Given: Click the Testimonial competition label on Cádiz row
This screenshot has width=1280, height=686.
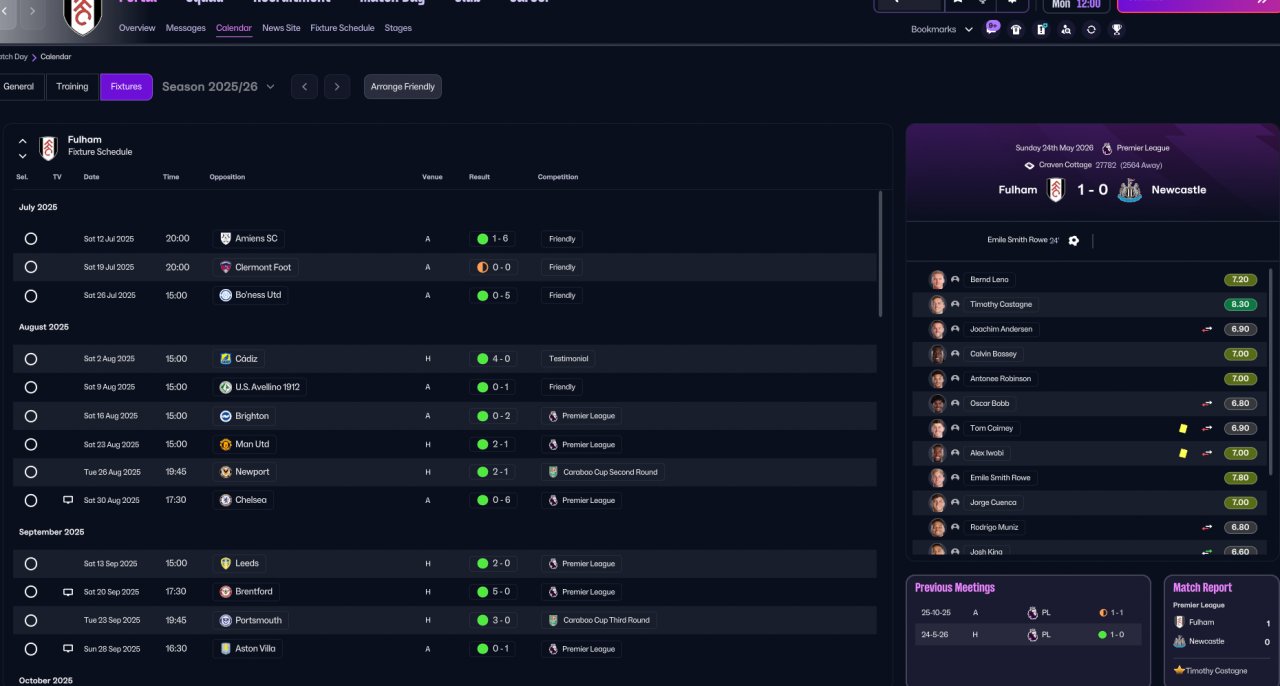Looking at the screenshot, I should [x=568, y=359].
